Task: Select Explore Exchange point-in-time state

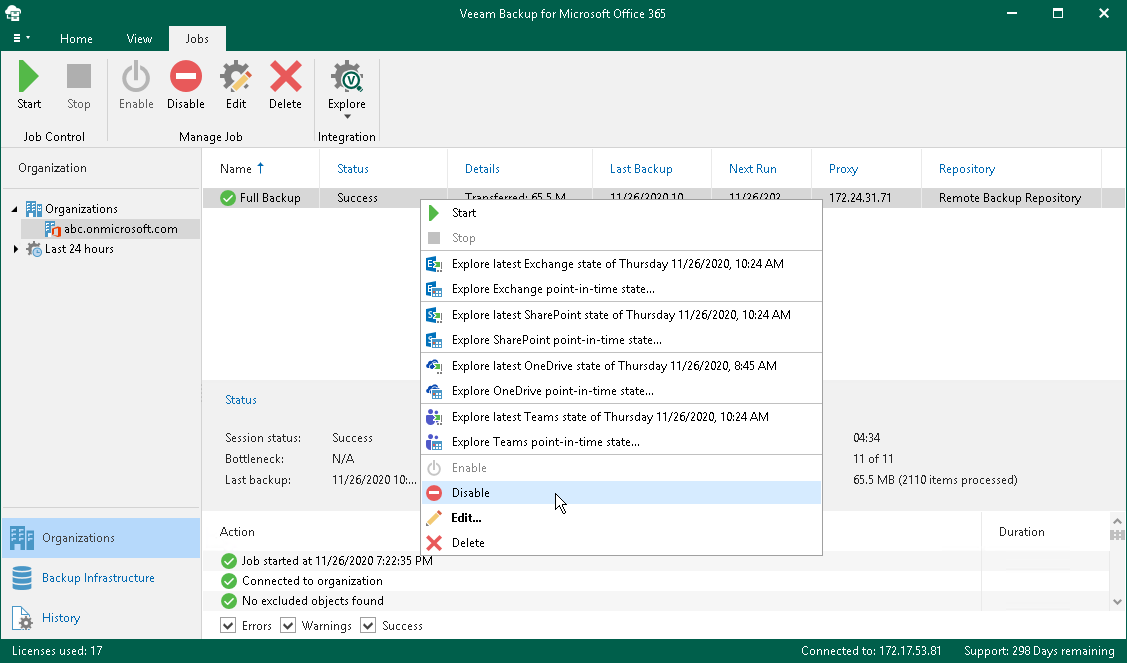Action: coord(553,289)
